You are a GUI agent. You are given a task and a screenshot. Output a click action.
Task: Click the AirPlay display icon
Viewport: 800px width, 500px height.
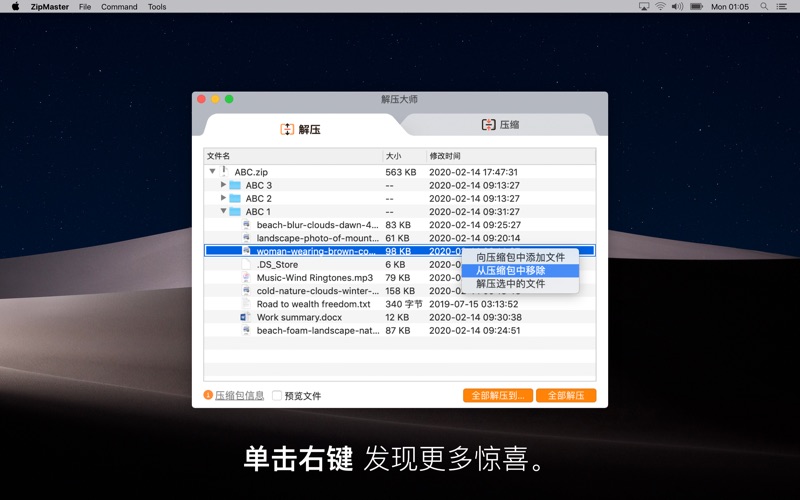pos(644,7)
